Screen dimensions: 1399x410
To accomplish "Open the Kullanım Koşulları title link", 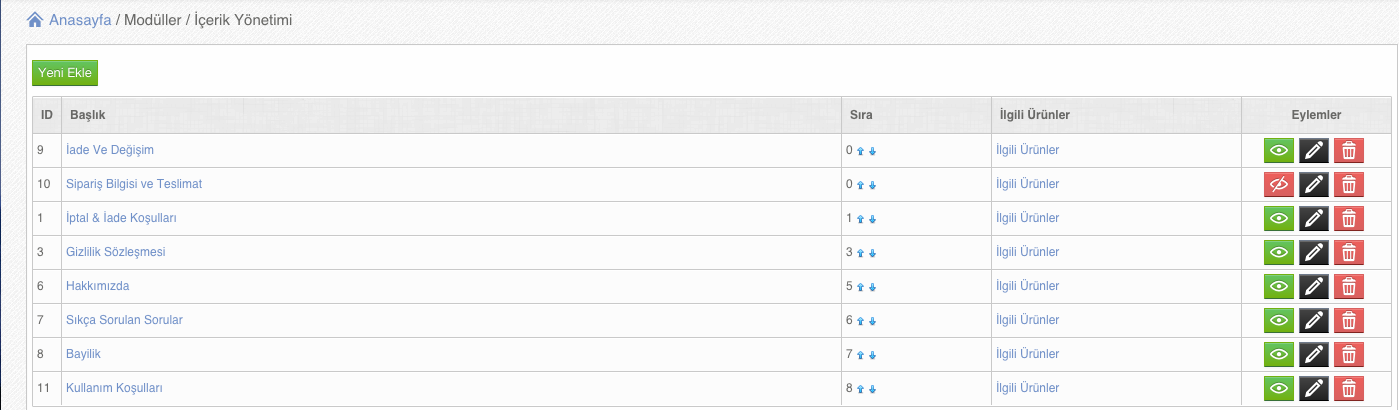I will (x=114, y=388).
